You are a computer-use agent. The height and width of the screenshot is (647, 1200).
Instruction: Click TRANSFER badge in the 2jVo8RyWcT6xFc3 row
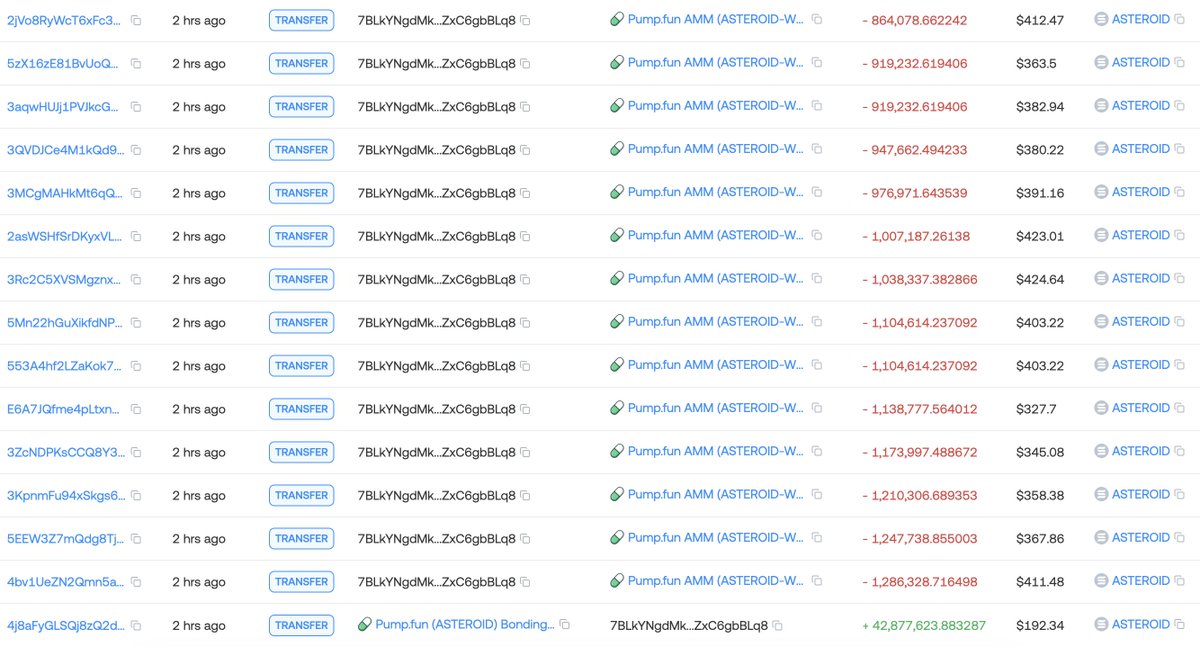click(x=301, y=20)
